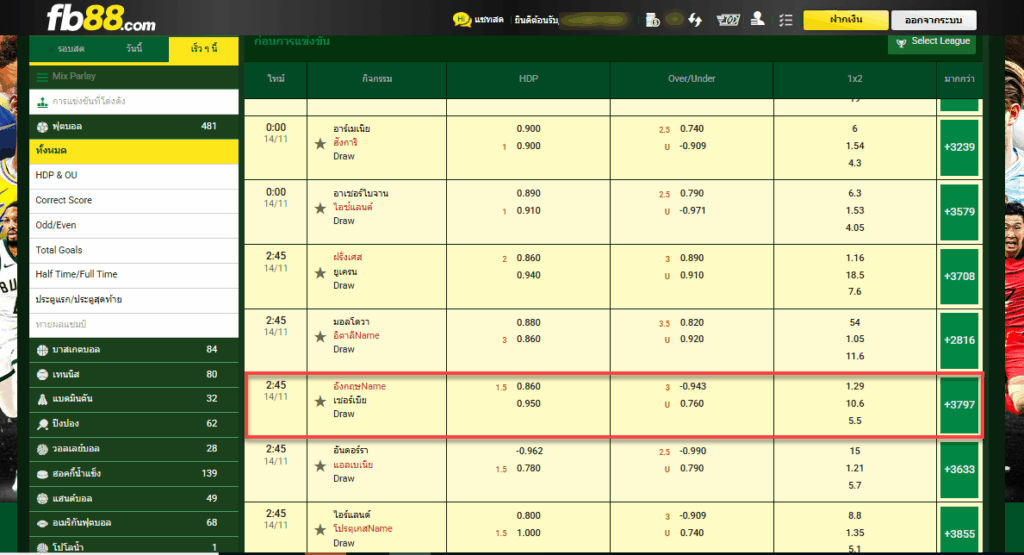The width and height of the screenshot is (1024, 555).
Task: Open the Mix Parlay section
Action: pos(134,77)
